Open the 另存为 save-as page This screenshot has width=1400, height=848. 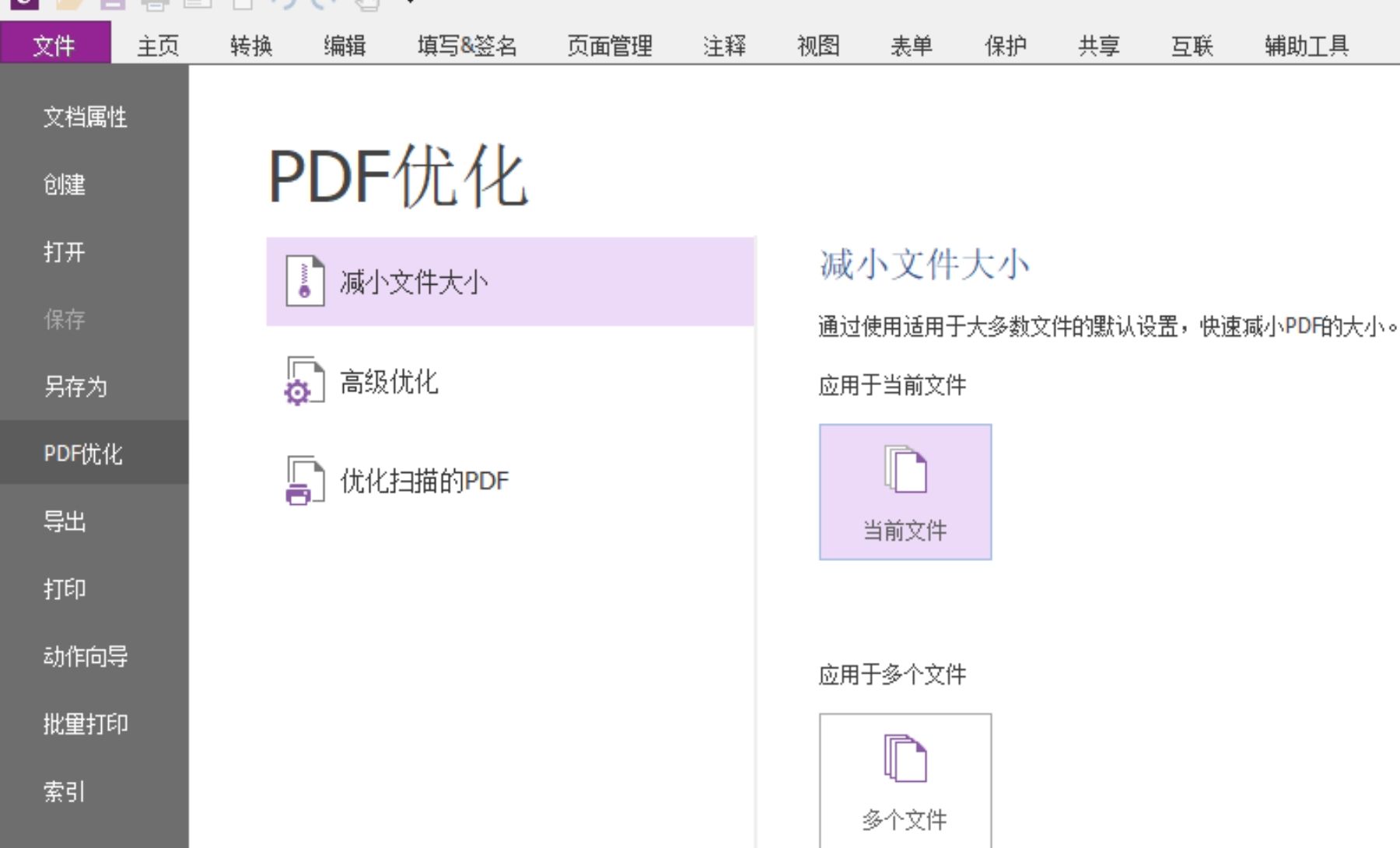75,387
